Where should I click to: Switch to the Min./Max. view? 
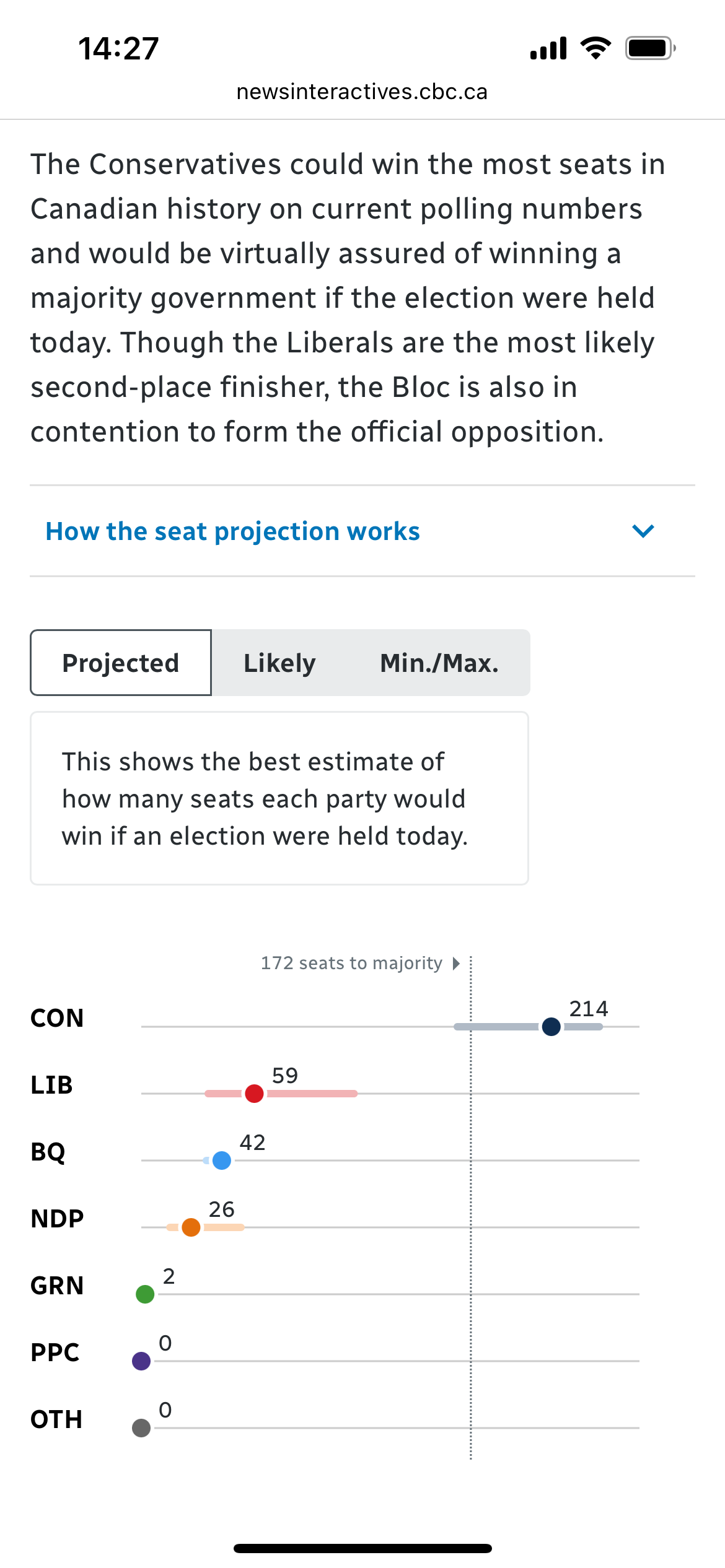coord(439,663)
